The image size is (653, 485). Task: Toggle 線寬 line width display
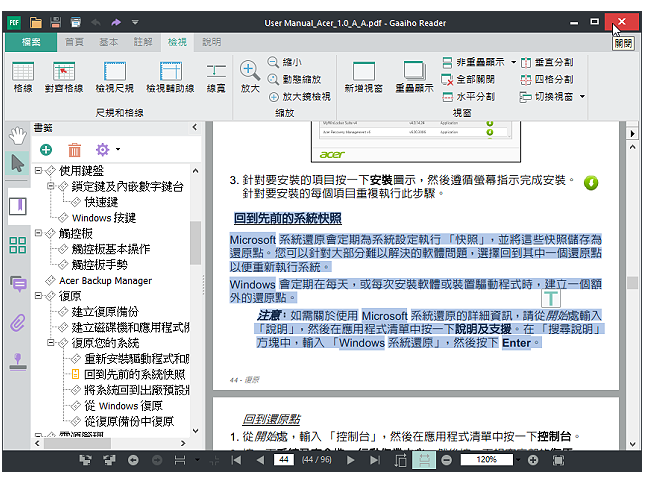click(216, 77)
